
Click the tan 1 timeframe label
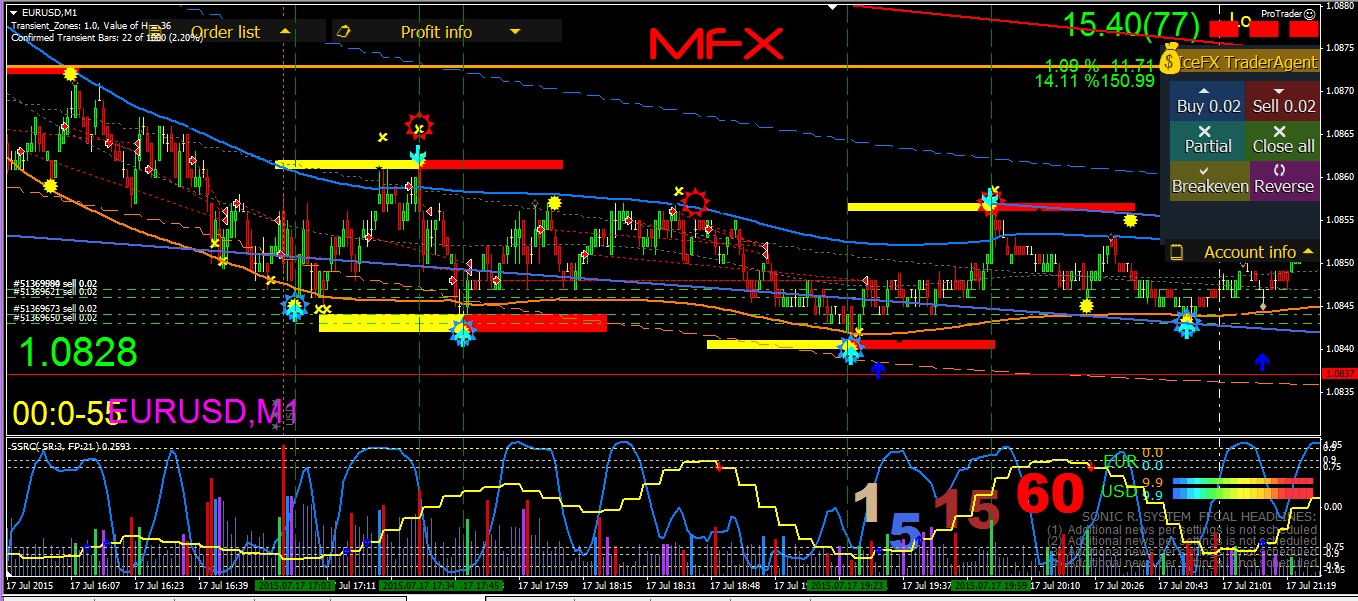coord(866,502)
